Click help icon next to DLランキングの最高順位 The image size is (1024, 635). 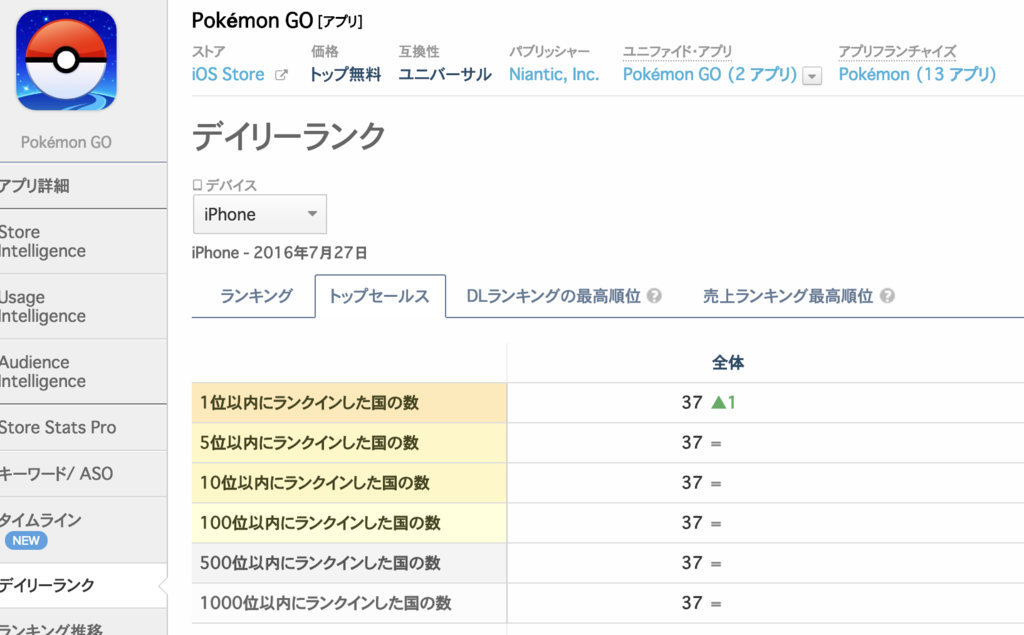click(654, 296)
